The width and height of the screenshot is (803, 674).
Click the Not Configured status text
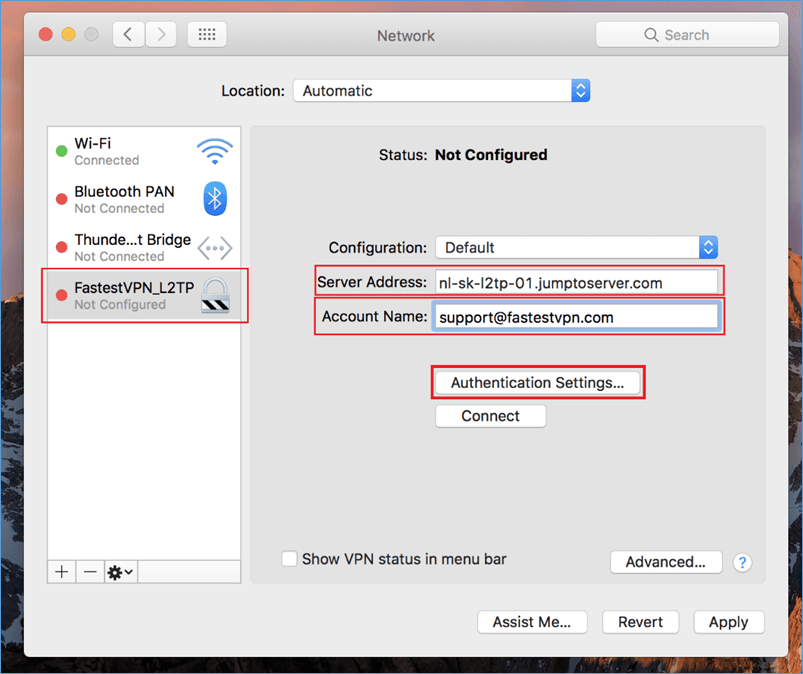491,155
